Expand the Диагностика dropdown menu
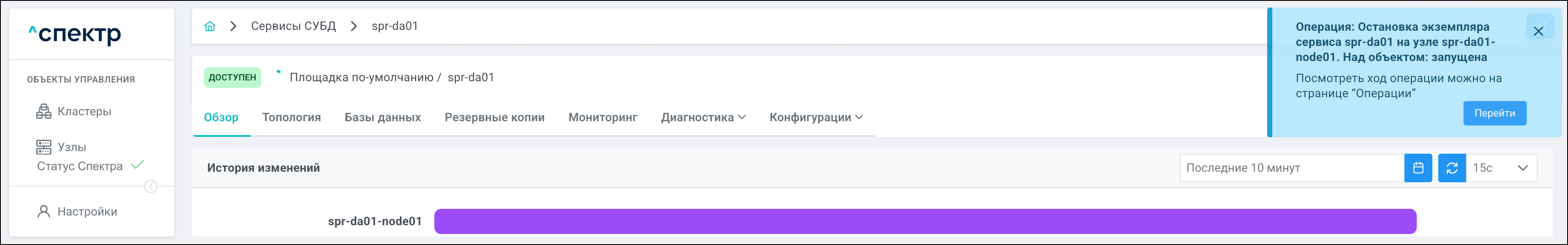This screenshot has height=245, width=1568. tap(703, 117)
